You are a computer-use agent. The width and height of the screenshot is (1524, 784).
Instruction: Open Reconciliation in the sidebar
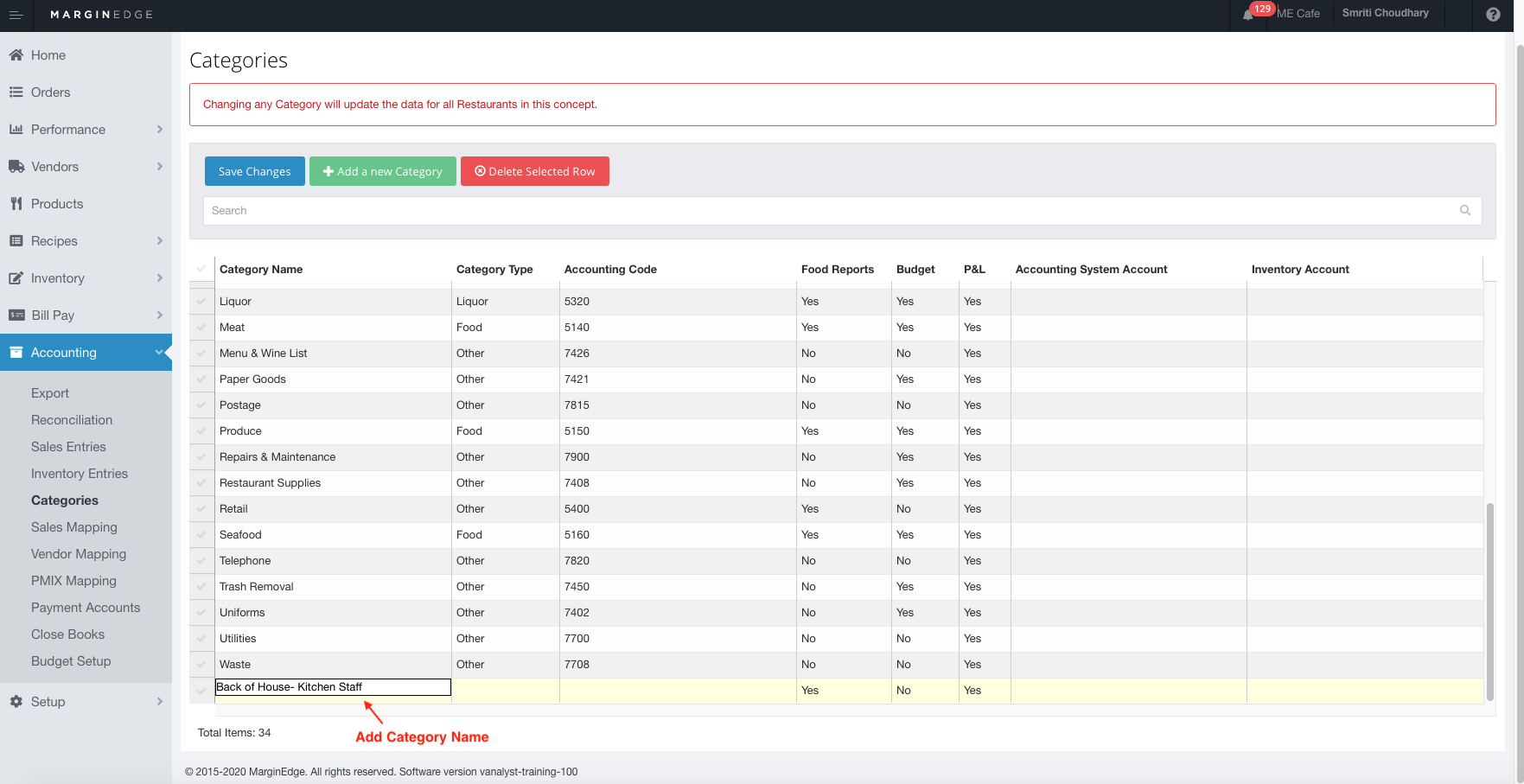(72, 420)
